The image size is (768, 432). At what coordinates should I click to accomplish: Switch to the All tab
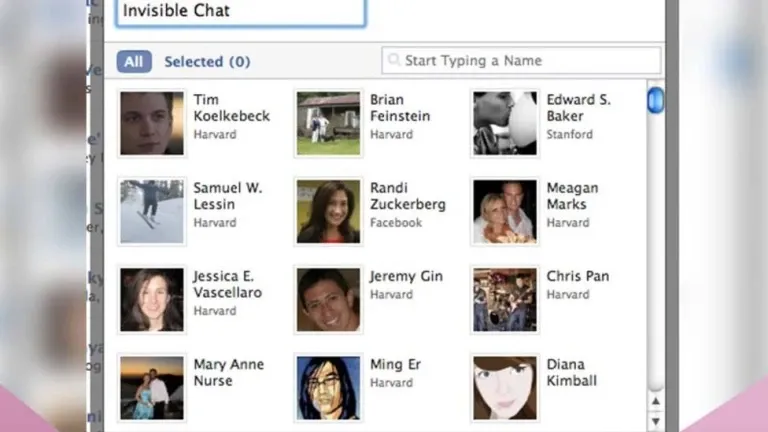click(x=134, y=62)
